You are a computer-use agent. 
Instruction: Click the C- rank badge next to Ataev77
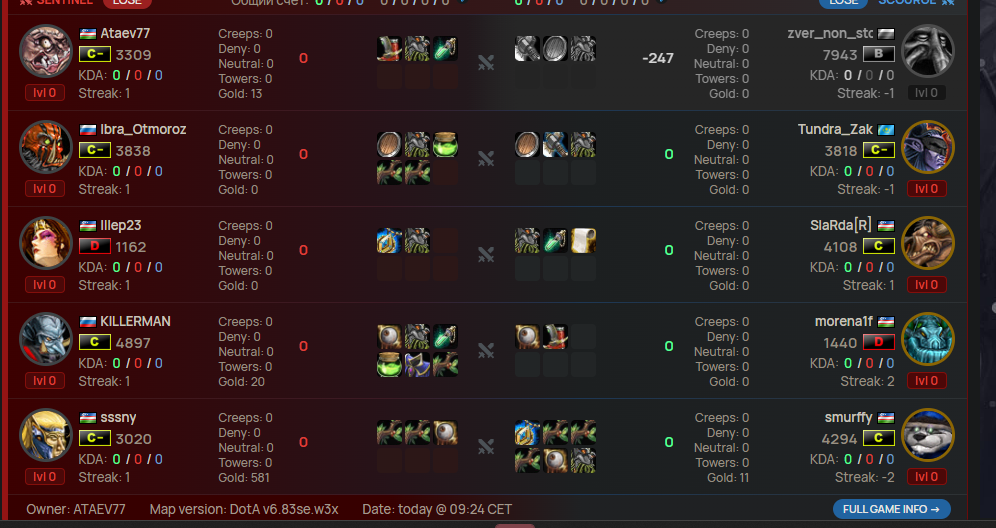[95, 54]
